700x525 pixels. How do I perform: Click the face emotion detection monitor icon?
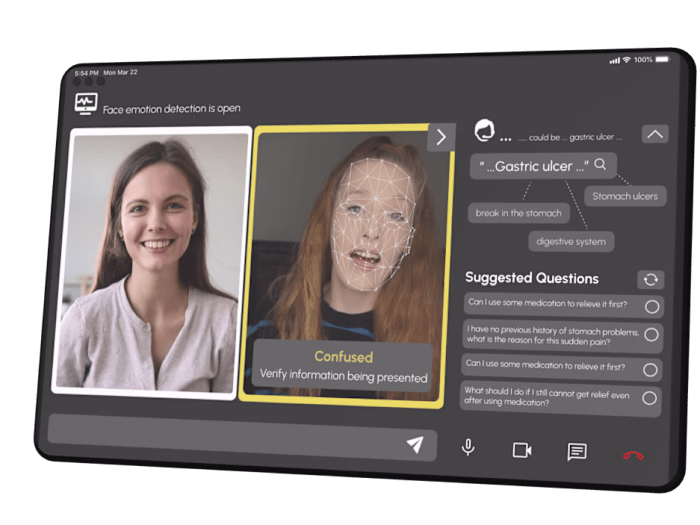tap(86, 104)
